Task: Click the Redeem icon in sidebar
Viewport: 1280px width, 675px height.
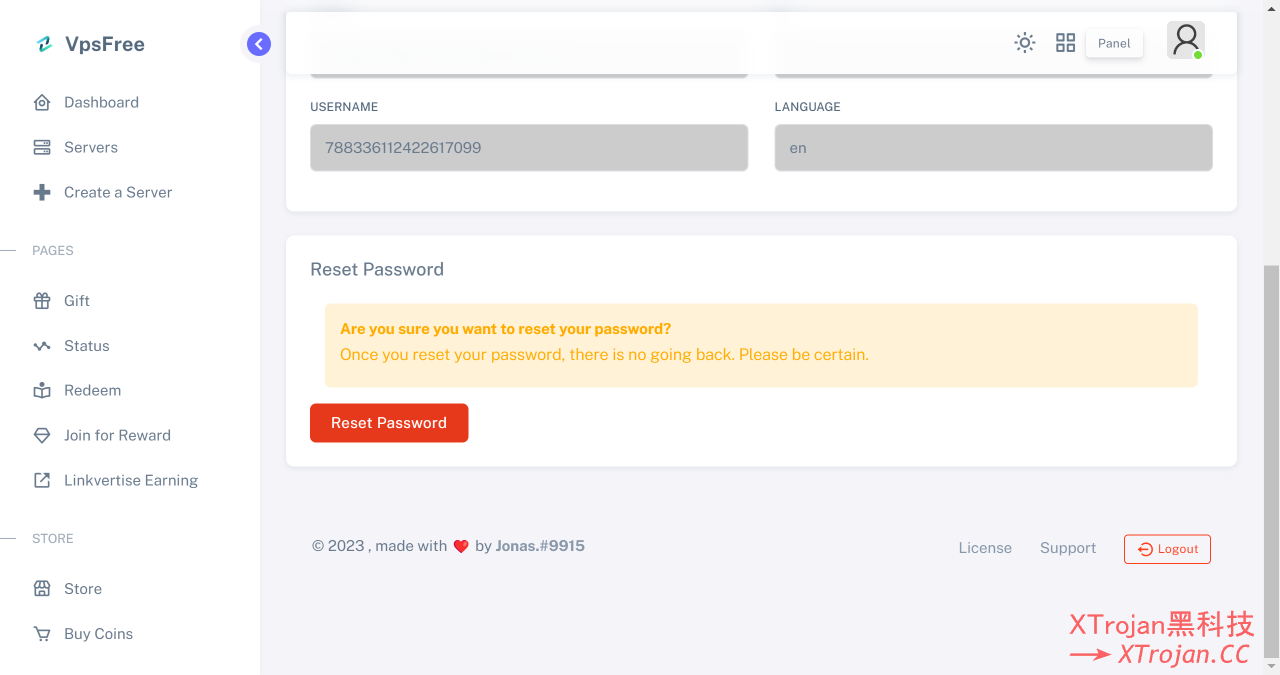Action: point(42,390)
